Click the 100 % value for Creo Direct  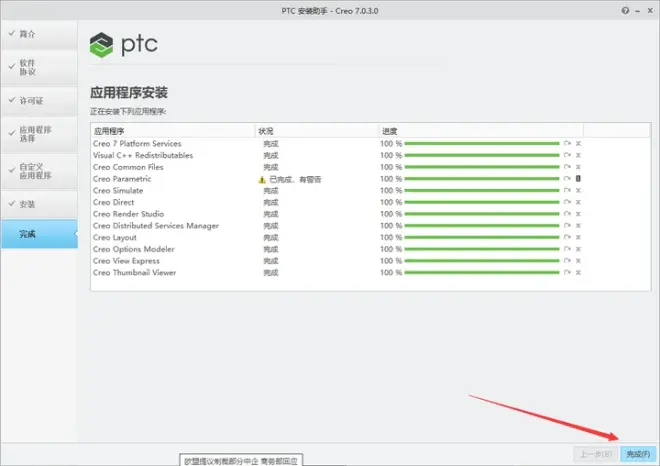pyautogui.click(x=391, y=202)
